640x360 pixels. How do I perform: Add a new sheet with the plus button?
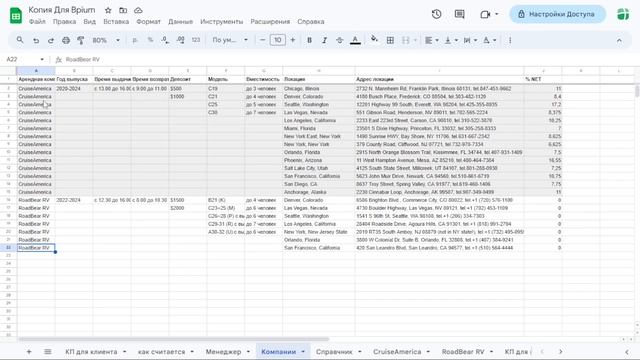coord(29,351)
